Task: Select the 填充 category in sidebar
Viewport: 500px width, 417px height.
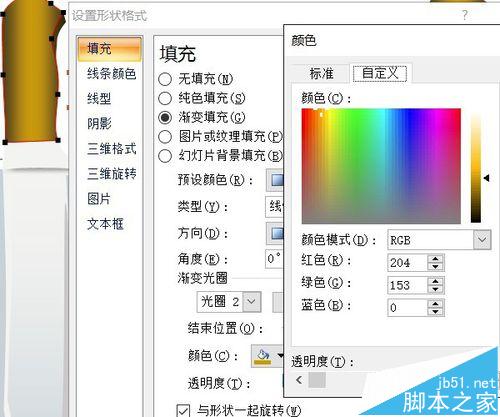Action: point(110,49)
